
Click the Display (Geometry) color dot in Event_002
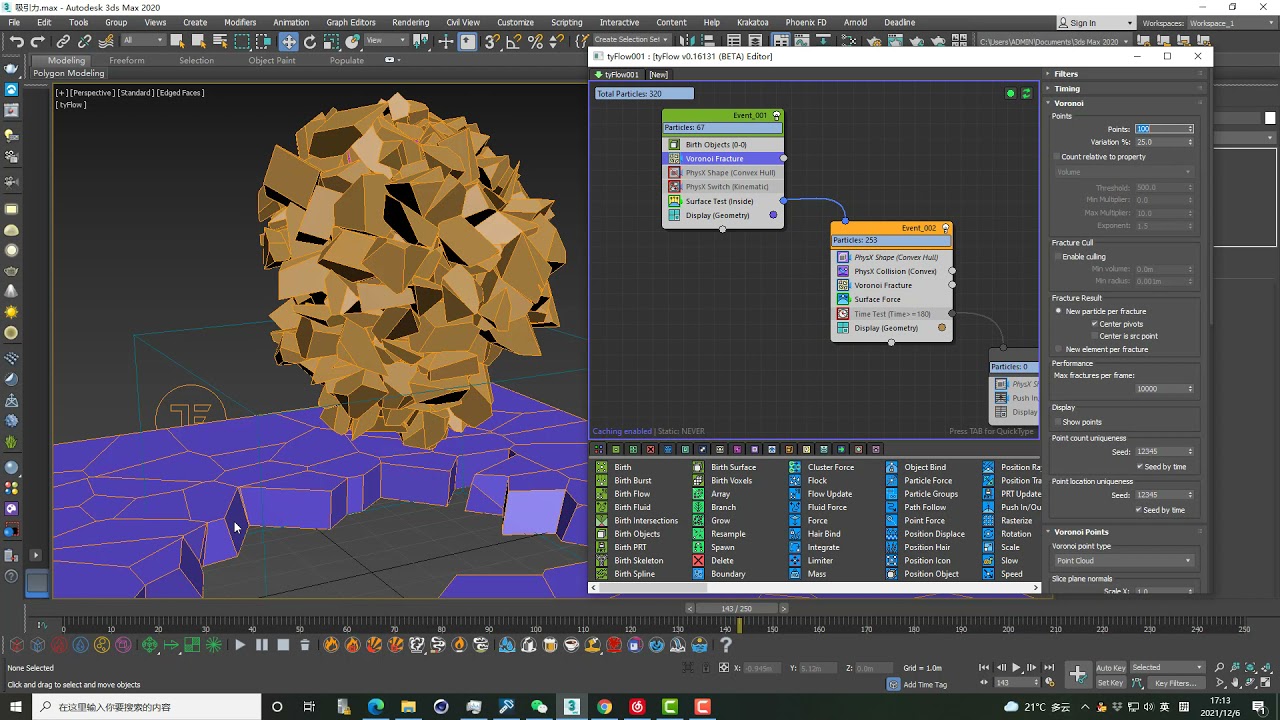[x=941, y=328]
